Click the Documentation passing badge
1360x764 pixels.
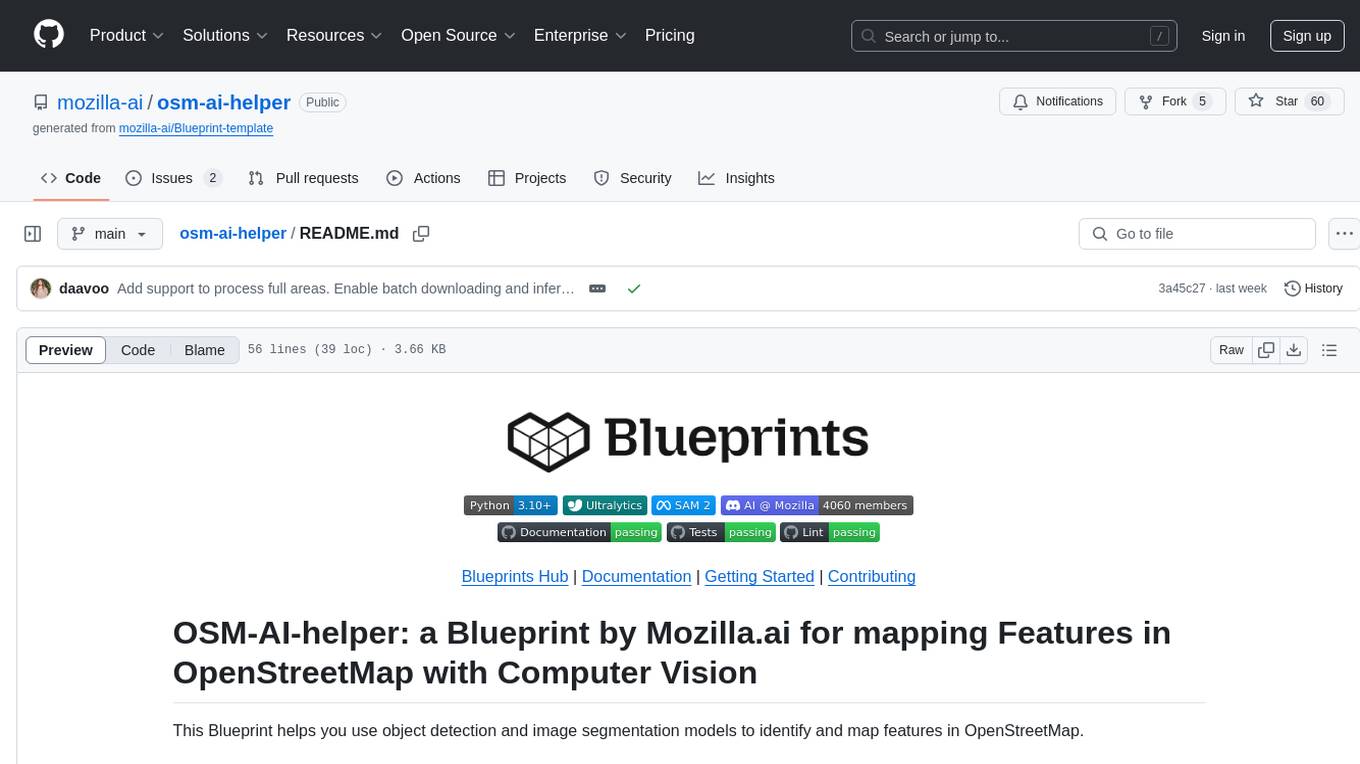coord(580,533)
